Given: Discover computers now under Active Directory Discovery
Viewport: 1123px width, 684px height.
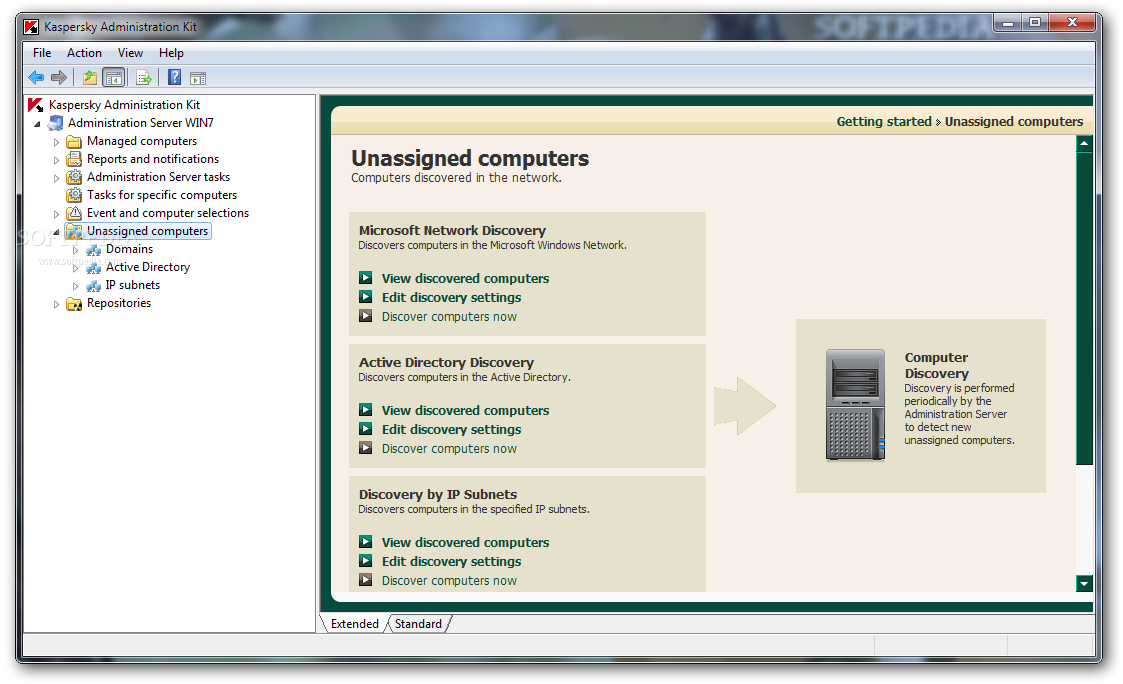Looking at the screenshot, I should pyautogui.click(x=449, y=448).
